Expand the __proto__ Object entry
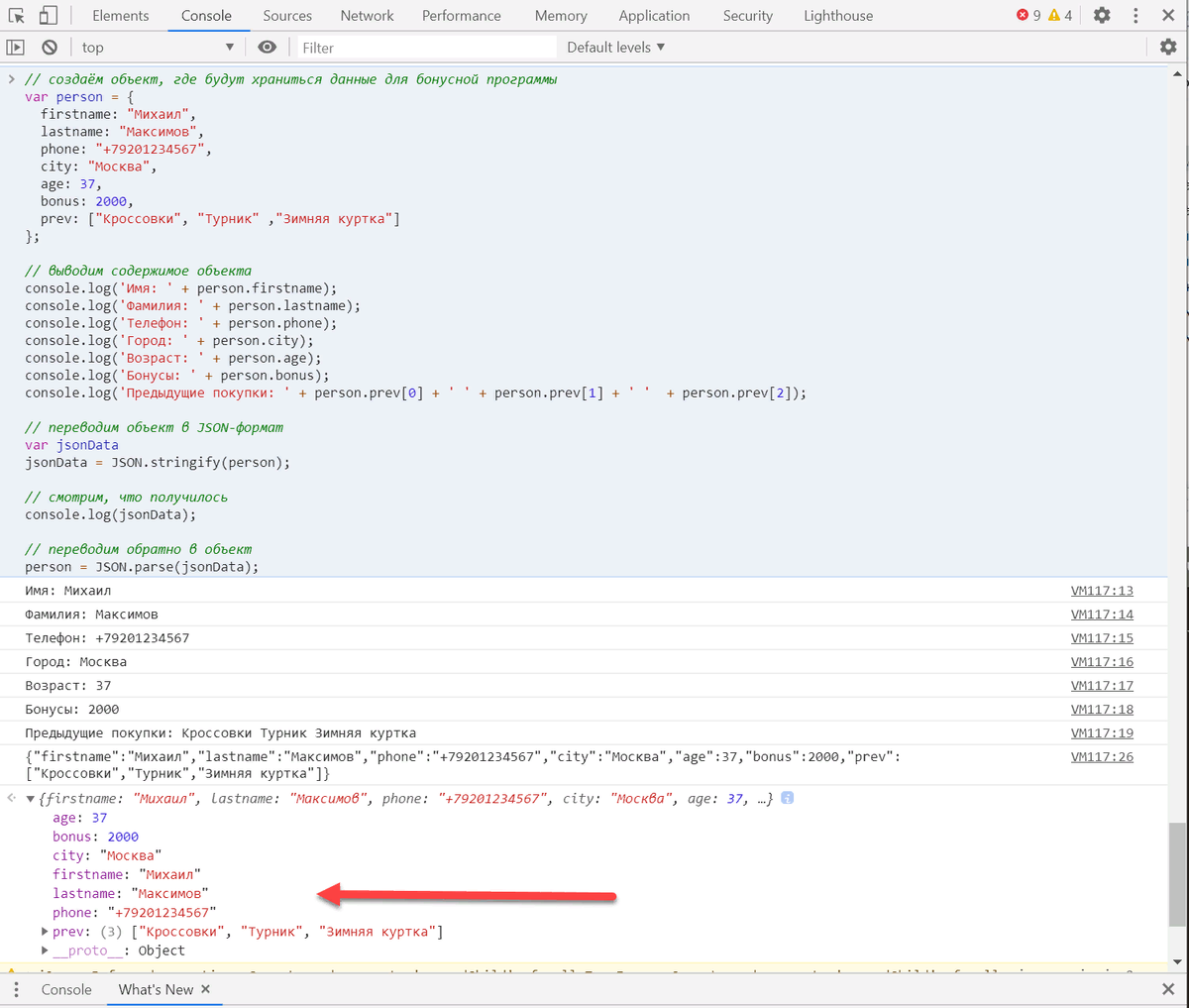This screenshot has height=1008, width=1189. 45,951
